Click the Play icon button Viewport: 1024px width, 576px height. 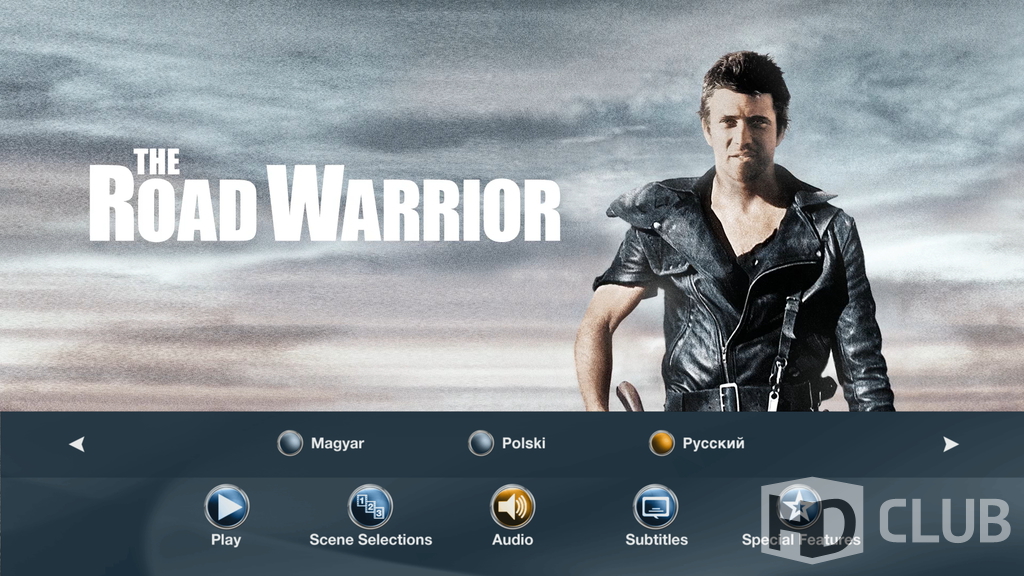coord(227,506)
